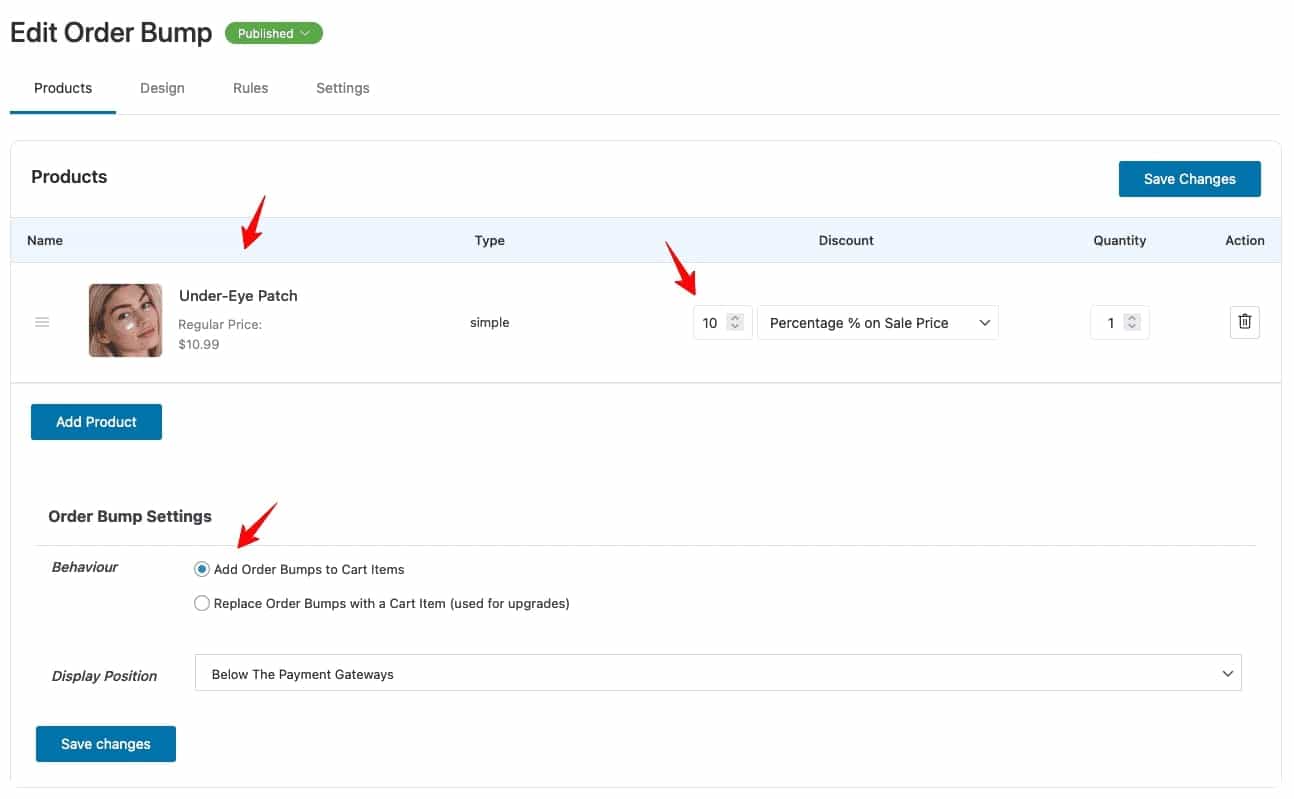Image resolution: width=1294 pixels, height=799 pixels.
Task: Switch to the Settings tab
Action: pos(342,88)
